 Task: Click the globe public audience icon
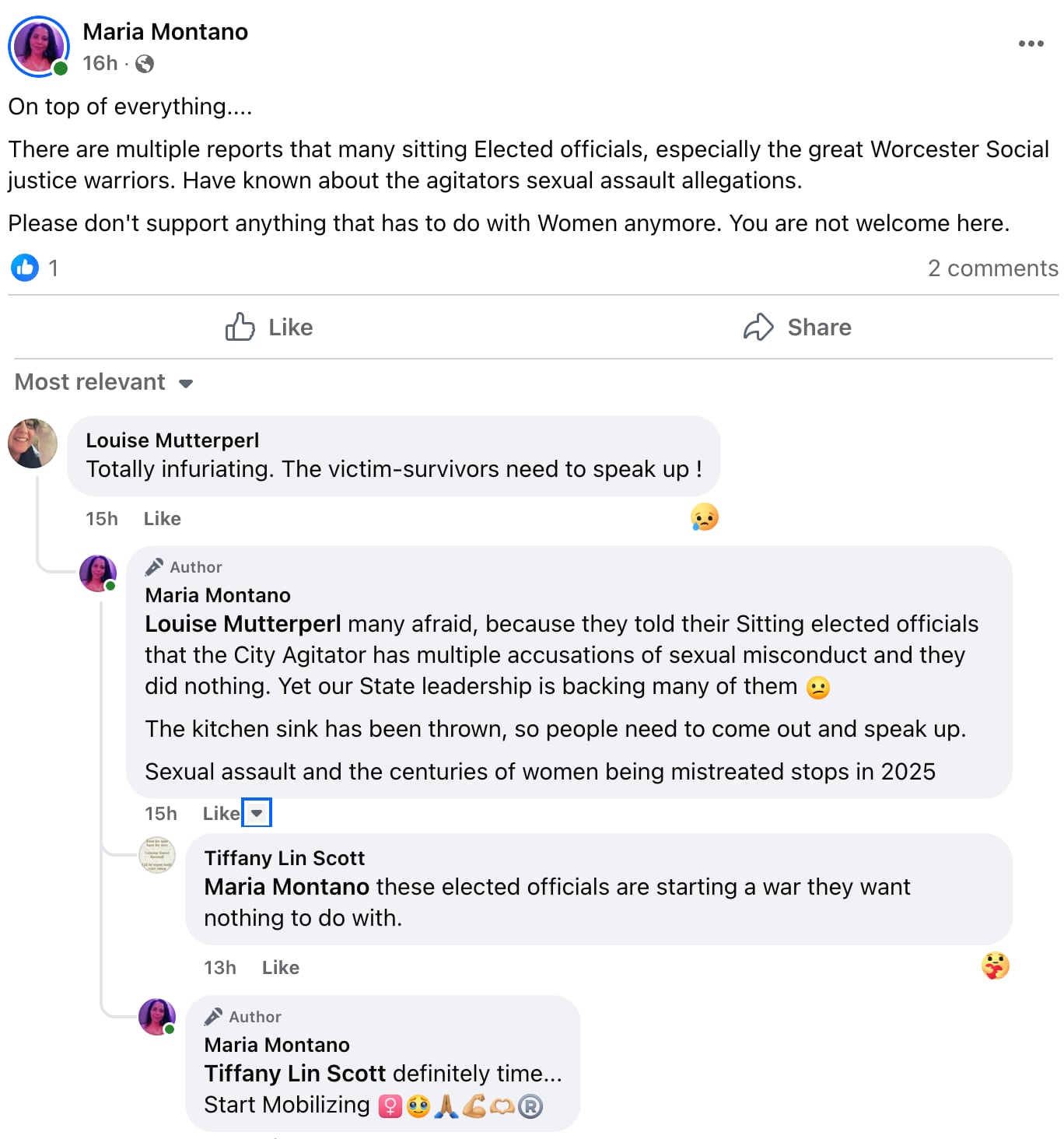[x=145, y=64]
